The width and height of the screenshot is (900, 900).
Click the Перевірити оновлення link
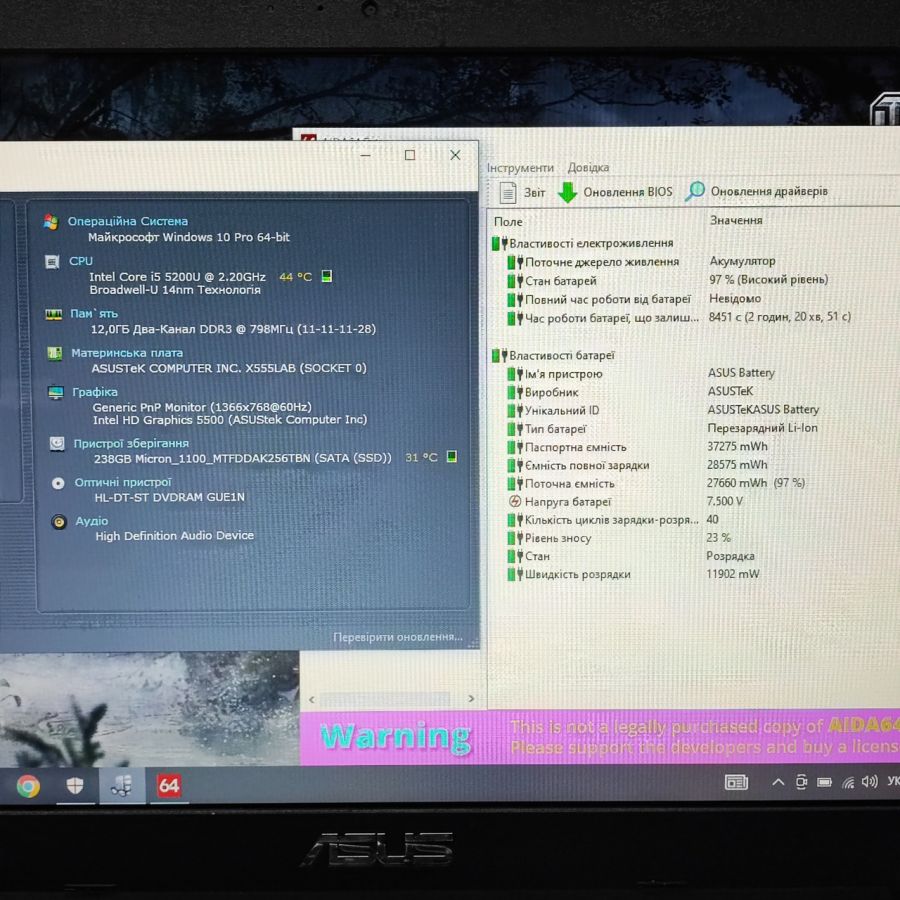(x=398, y=637)
